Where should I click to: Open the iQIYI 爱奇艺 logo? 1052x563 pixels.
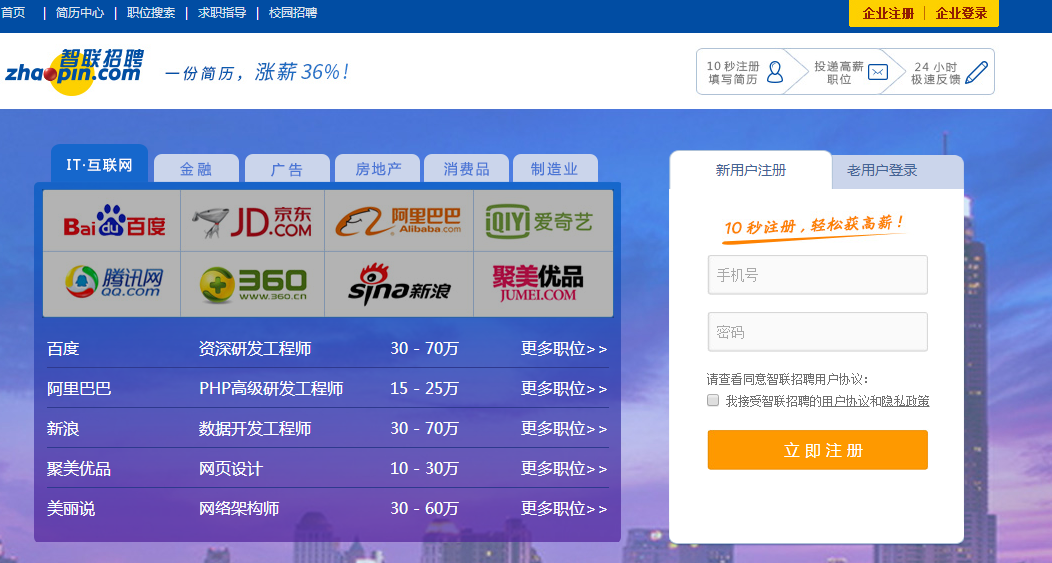(x=539, y=221)
